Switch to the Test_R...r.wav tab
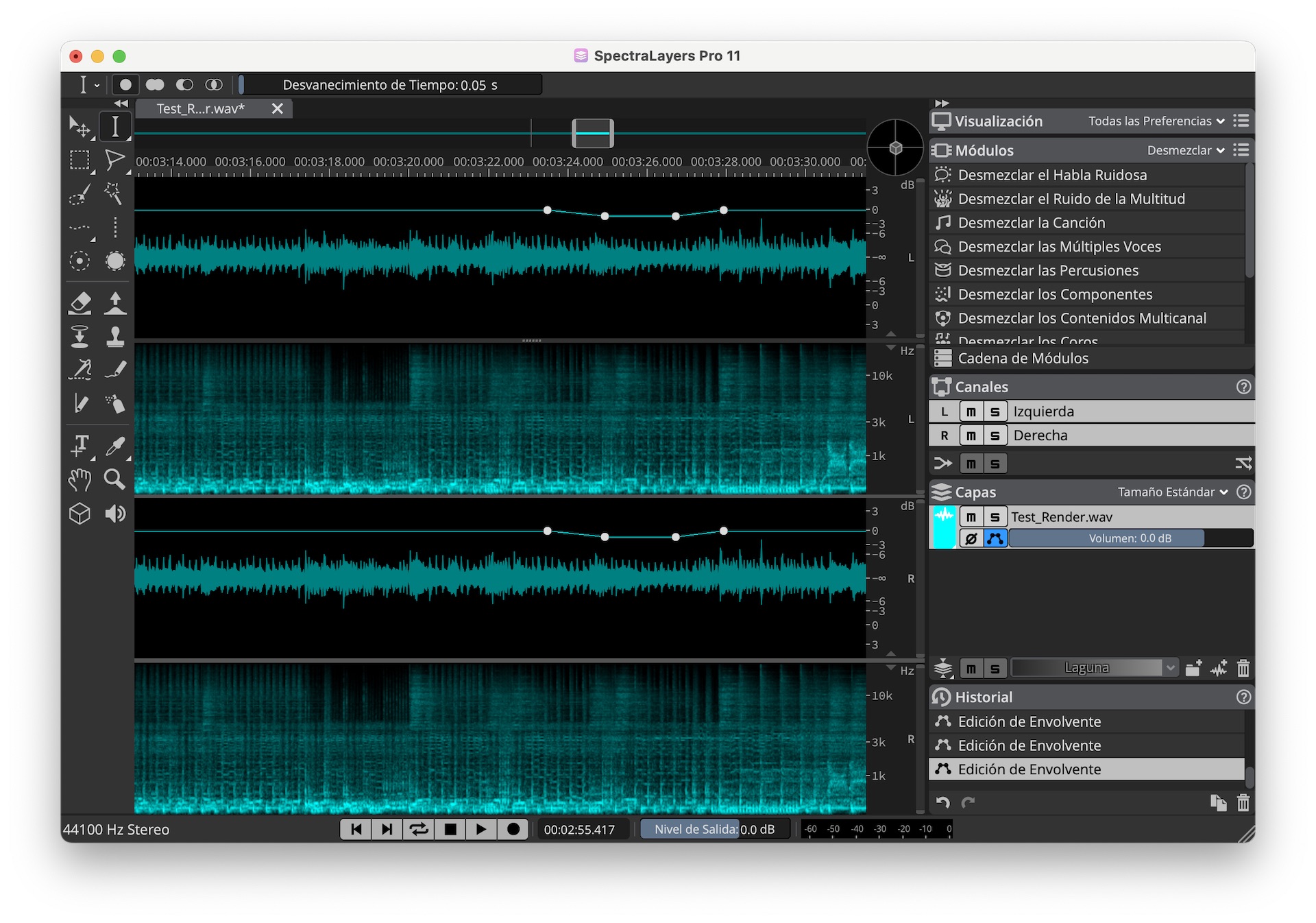The height and width of the screenshot is (923, 1316). pos(201,108)
